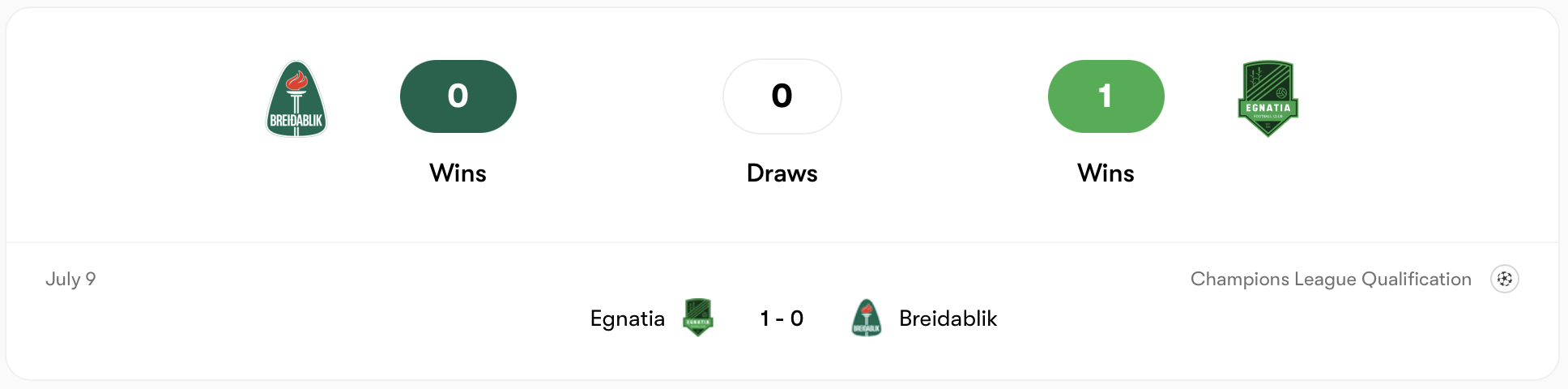Click Breidablik's goal digit 0 in match score
Screen dimensions: 1568x389
click(797, 318)
